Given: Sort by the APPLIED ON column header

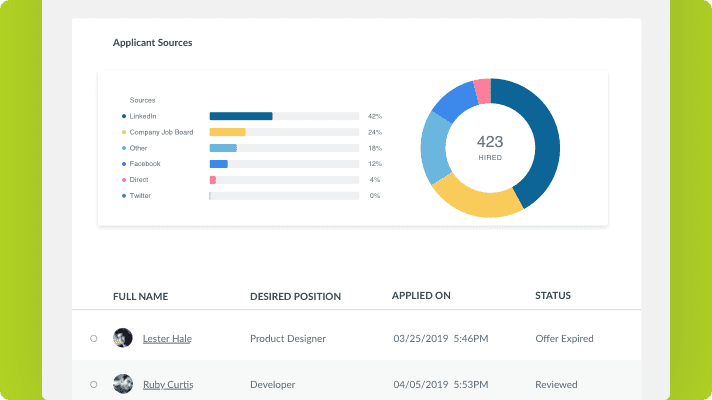Looking at the screenshot, I should (421, 295).
